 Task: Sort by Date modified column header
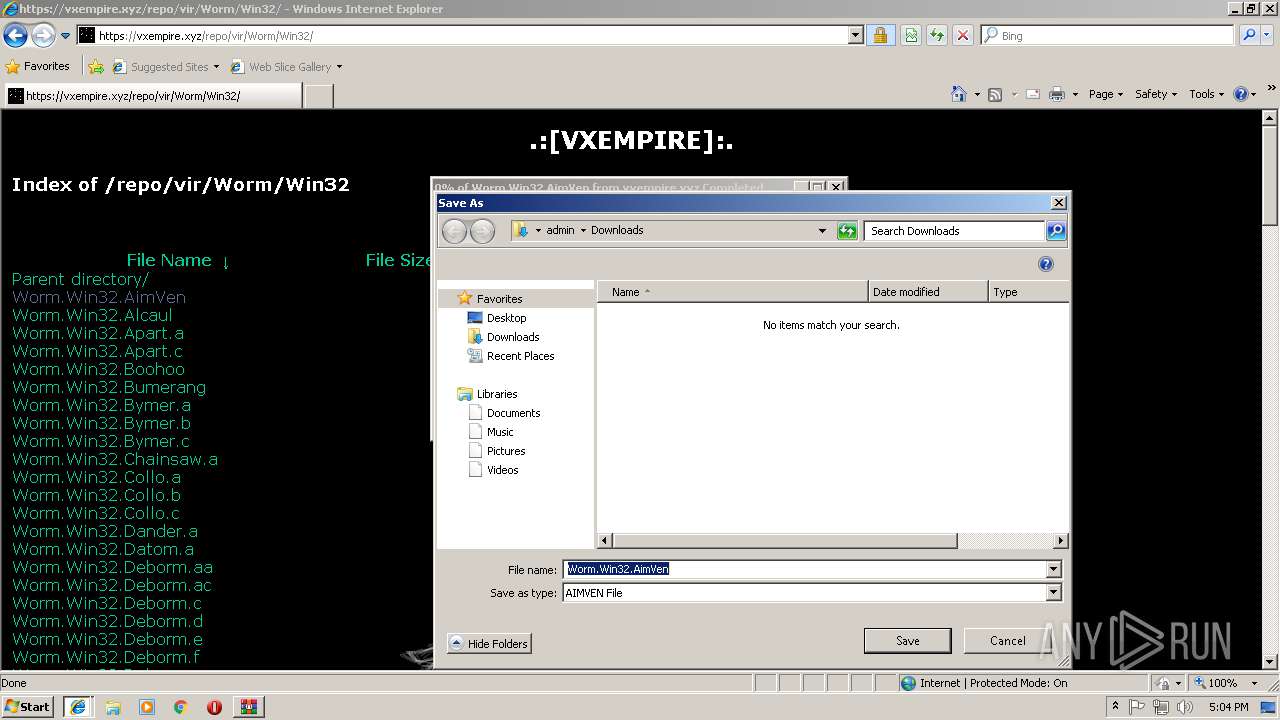[x=928, y=292]
